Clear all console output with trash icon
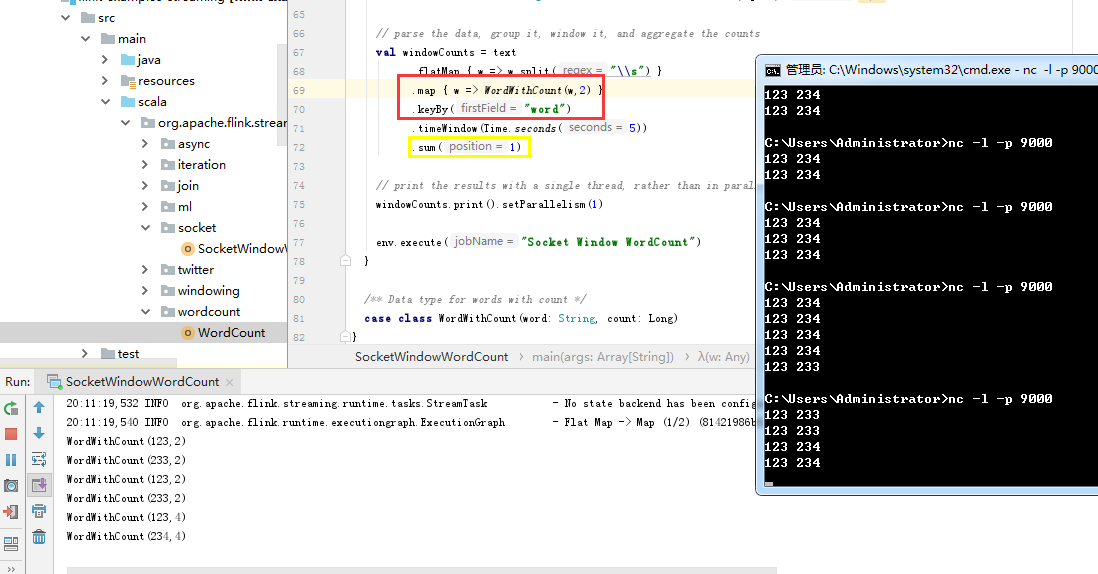Image resolution: width=1098 pixels, height=574 pixels. pos(39,537)
